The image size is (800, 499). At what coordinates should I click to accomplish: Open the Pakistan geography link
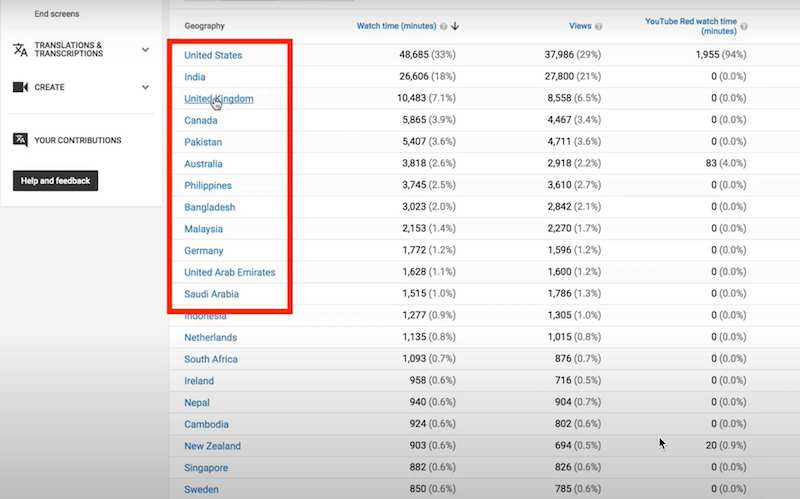(x=203, y=142)
